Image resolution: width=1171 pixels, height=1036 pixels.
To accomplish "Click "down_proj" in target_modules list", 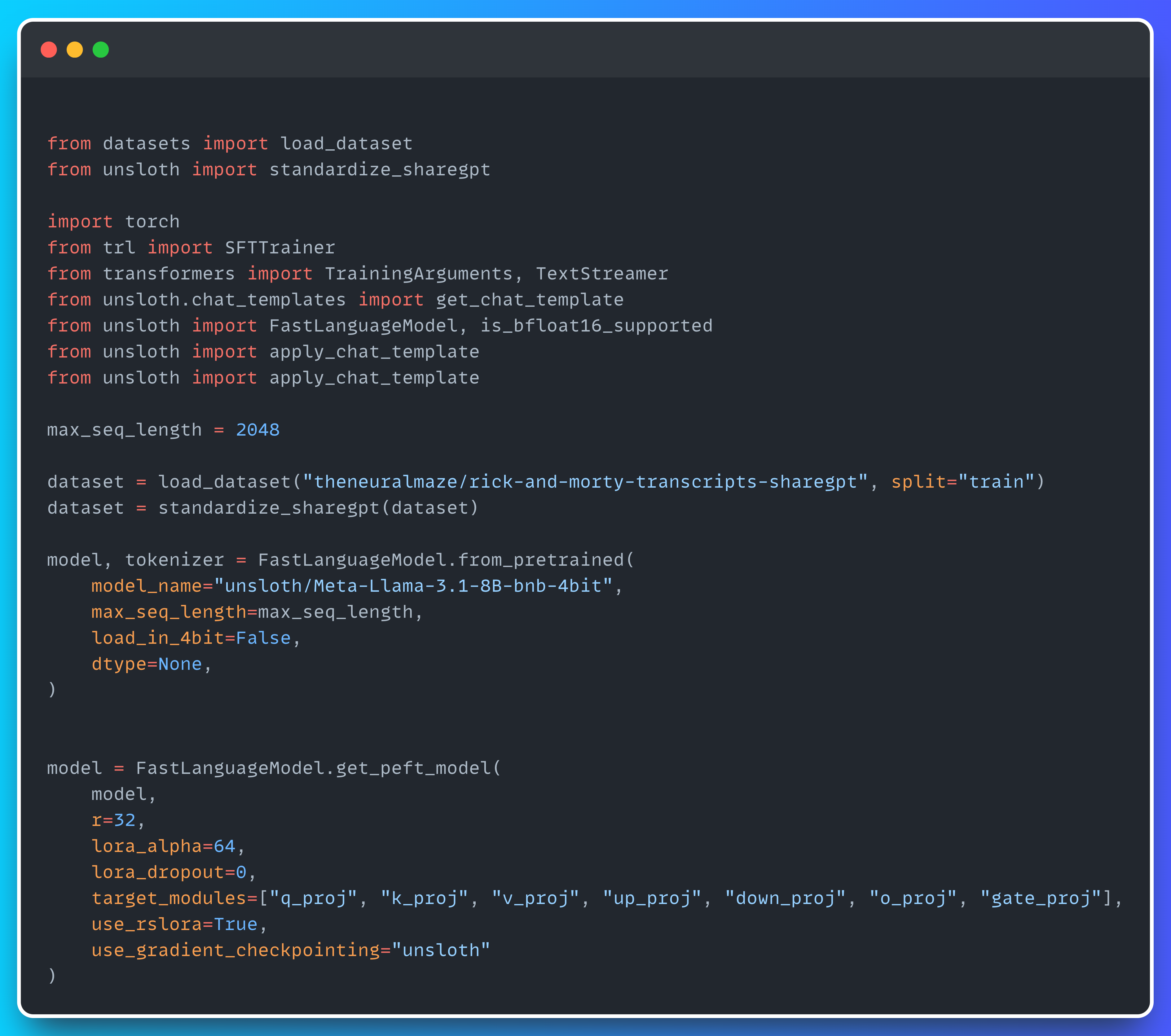I will [786, 898].
